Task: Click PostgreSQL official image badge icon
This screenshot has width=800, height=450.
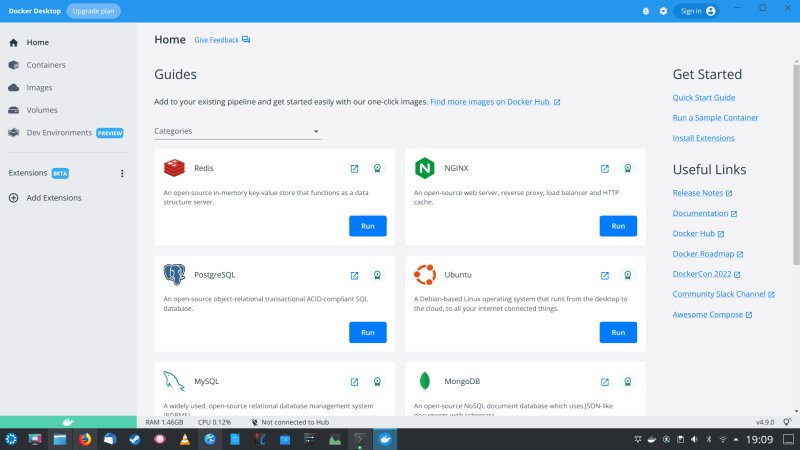Action: click(377, 275)
